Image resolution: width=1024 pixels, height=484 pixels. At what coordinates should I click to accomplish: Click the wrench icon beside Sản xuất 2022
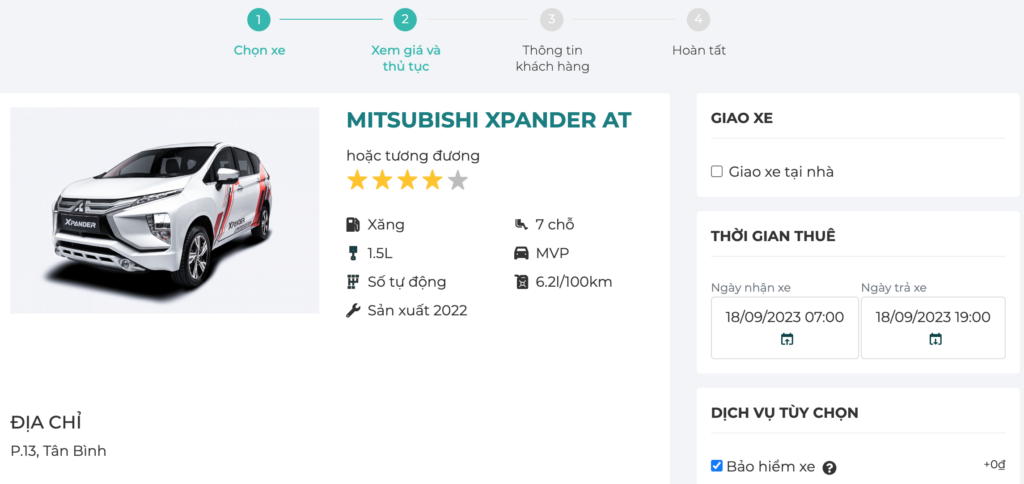click(x=353, y=310)
